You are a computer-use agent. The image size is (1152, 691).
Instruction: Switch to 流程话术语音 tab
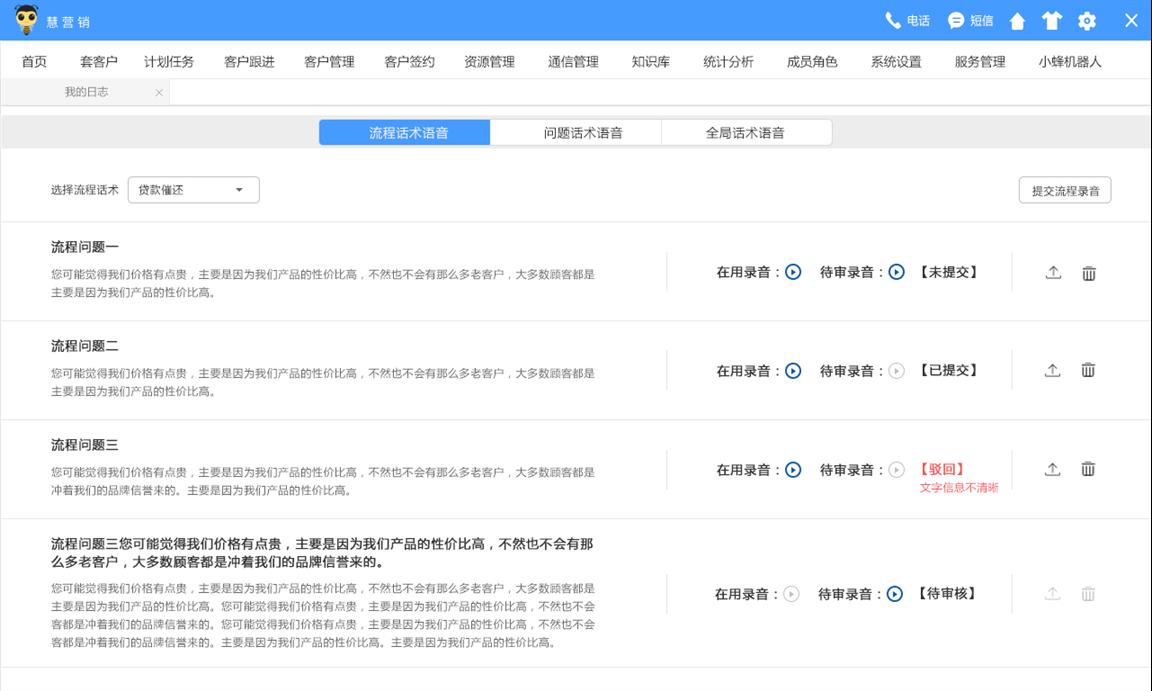pyautogui.click(x=404, y=133)
